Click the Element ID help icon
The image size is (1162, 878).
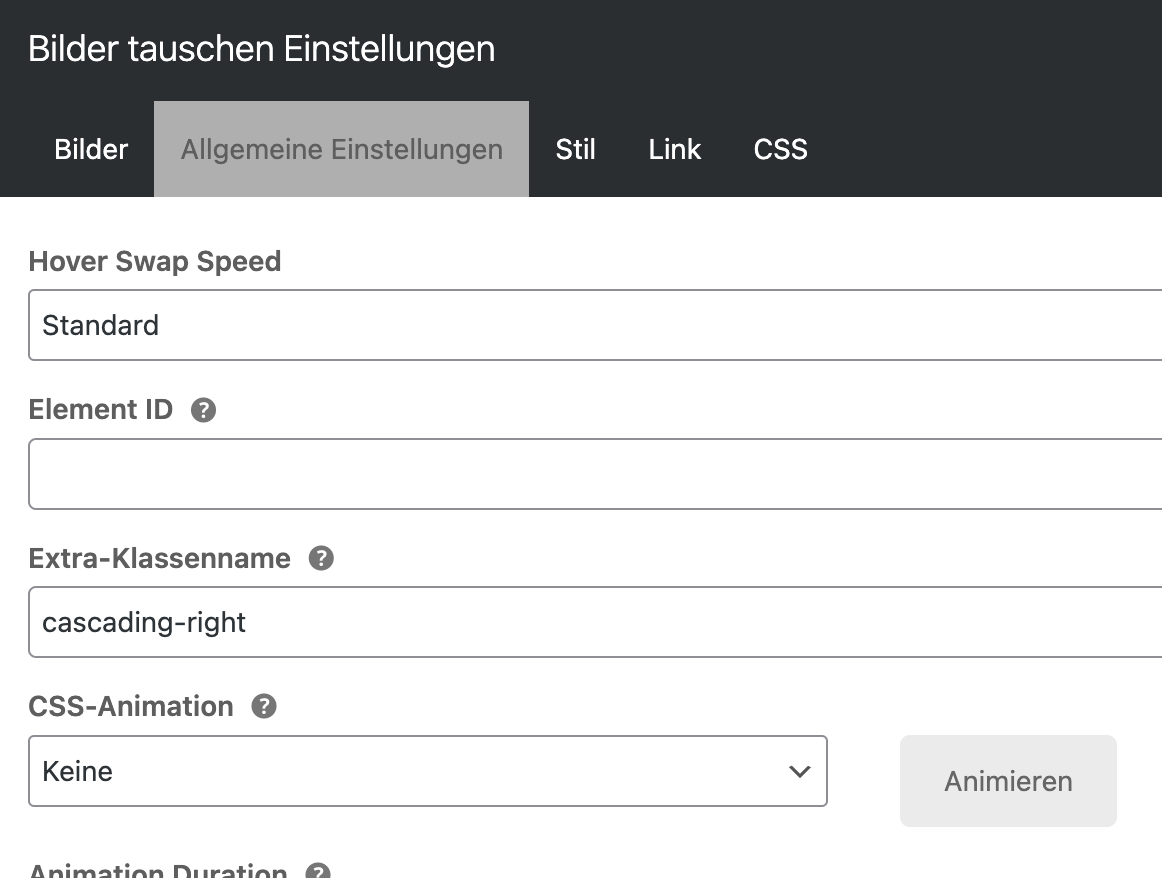tap(203, 410)
